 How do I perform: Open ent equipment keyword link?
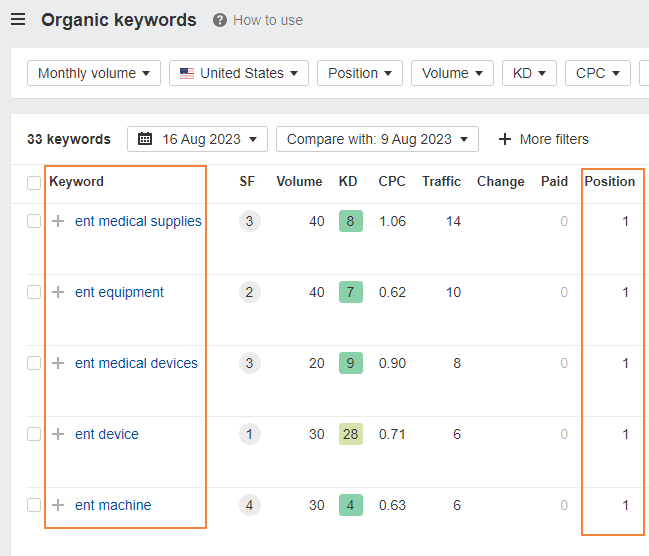[119, 292]
